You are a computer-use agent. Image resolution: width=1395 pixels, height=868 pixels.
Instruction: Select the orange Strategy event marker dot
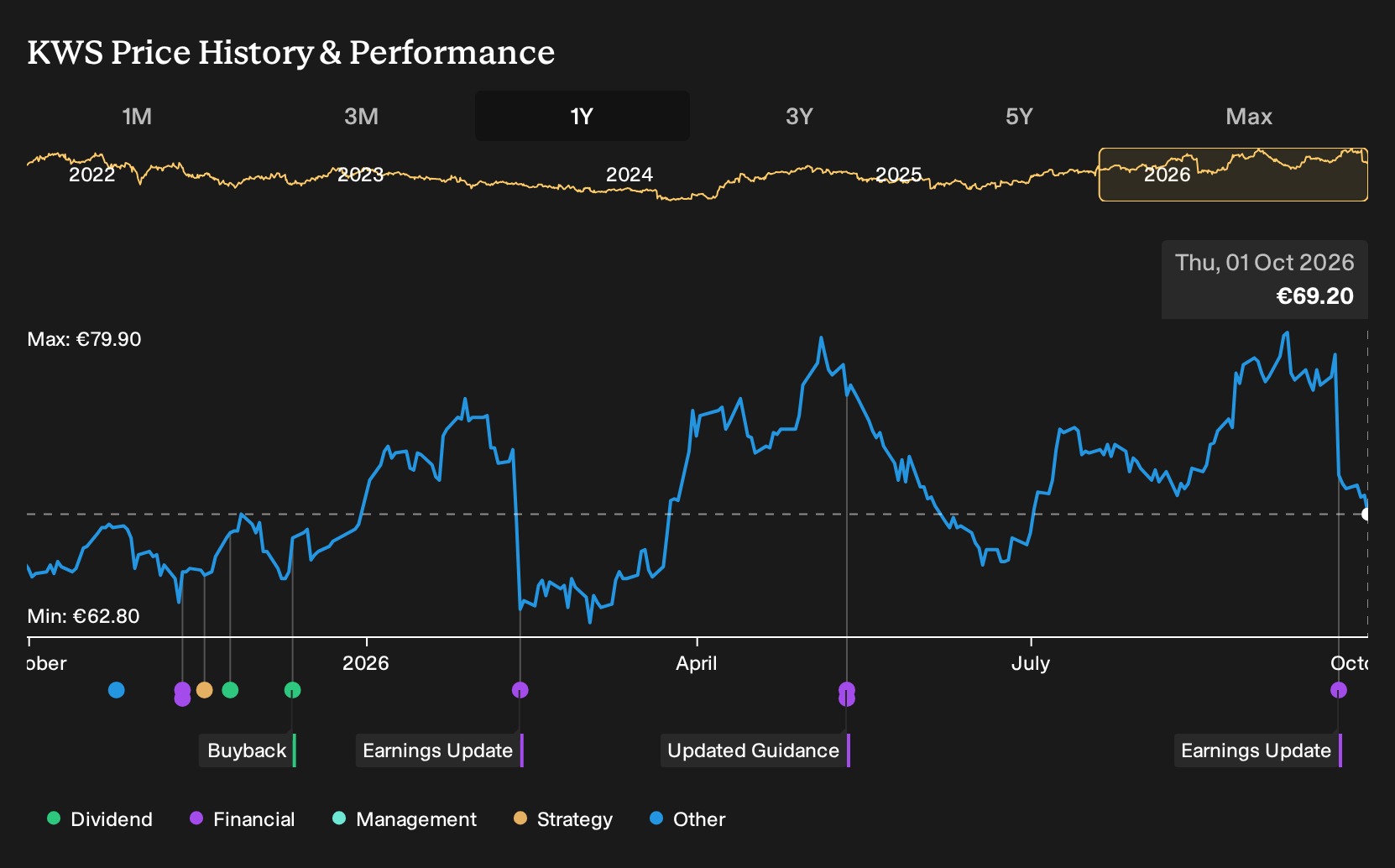pyautogui.click(x=204, y=690)
